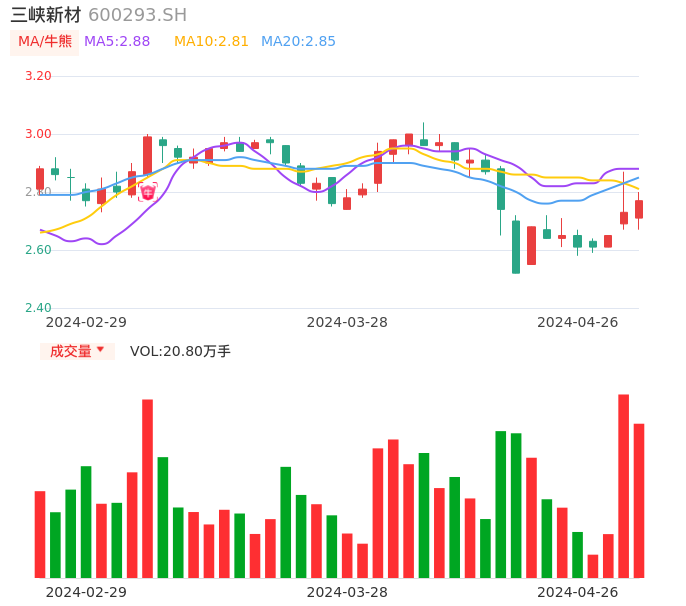
Task: Toggle the MA10:2.81 legend line
Action: click(x=211, y=42)
